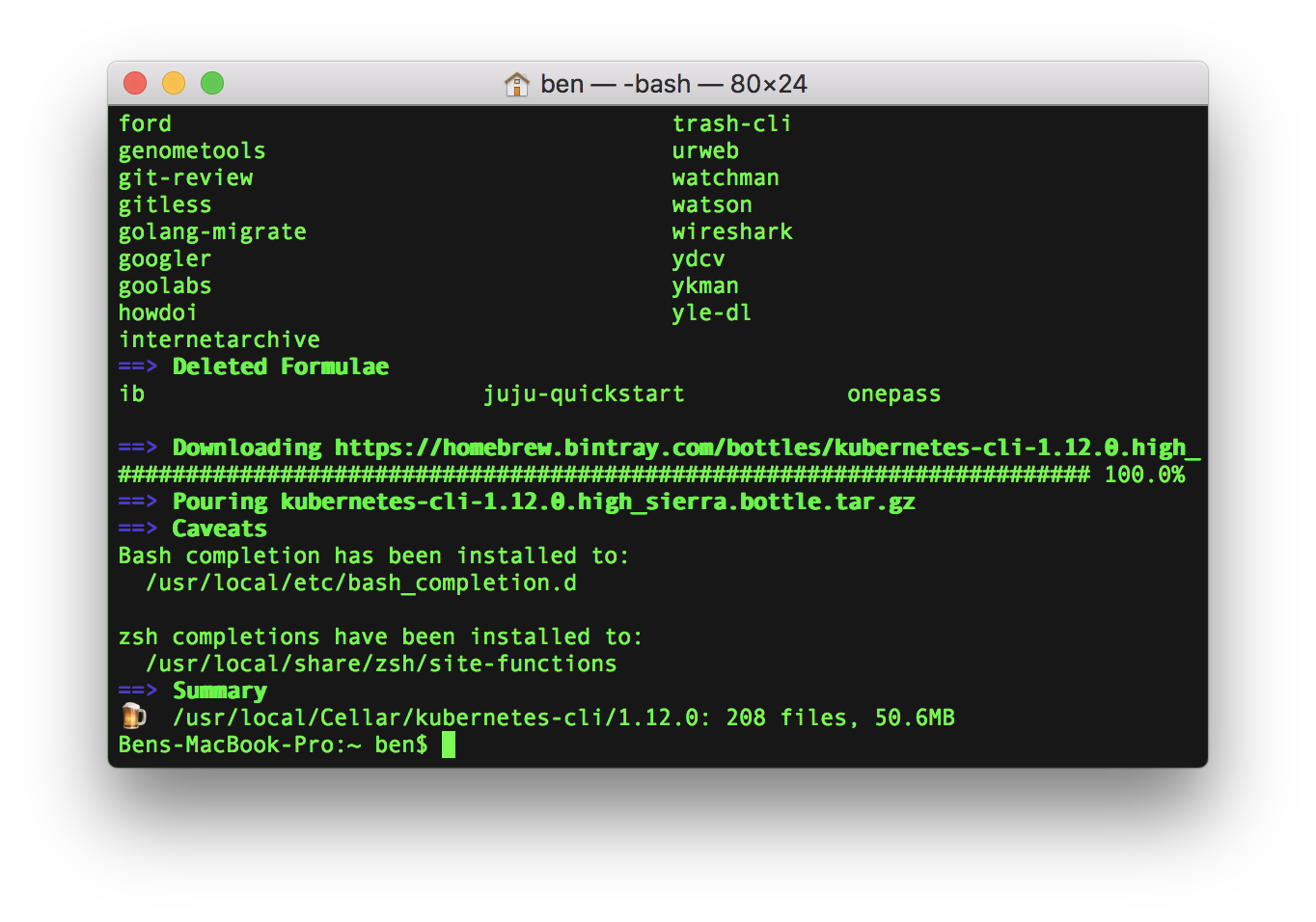Click the 'genometools' formula name

tap(192, 150)
